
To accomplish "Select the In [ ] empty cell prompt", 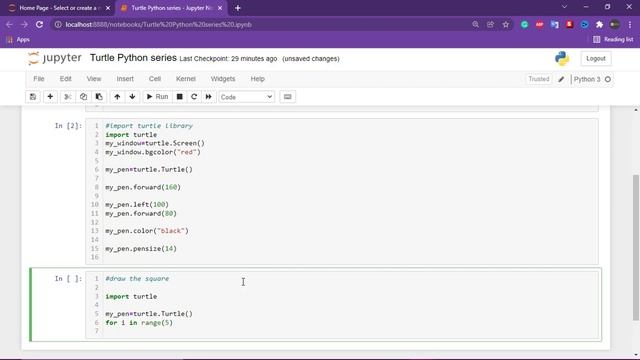I will click(x=68, y=278).
